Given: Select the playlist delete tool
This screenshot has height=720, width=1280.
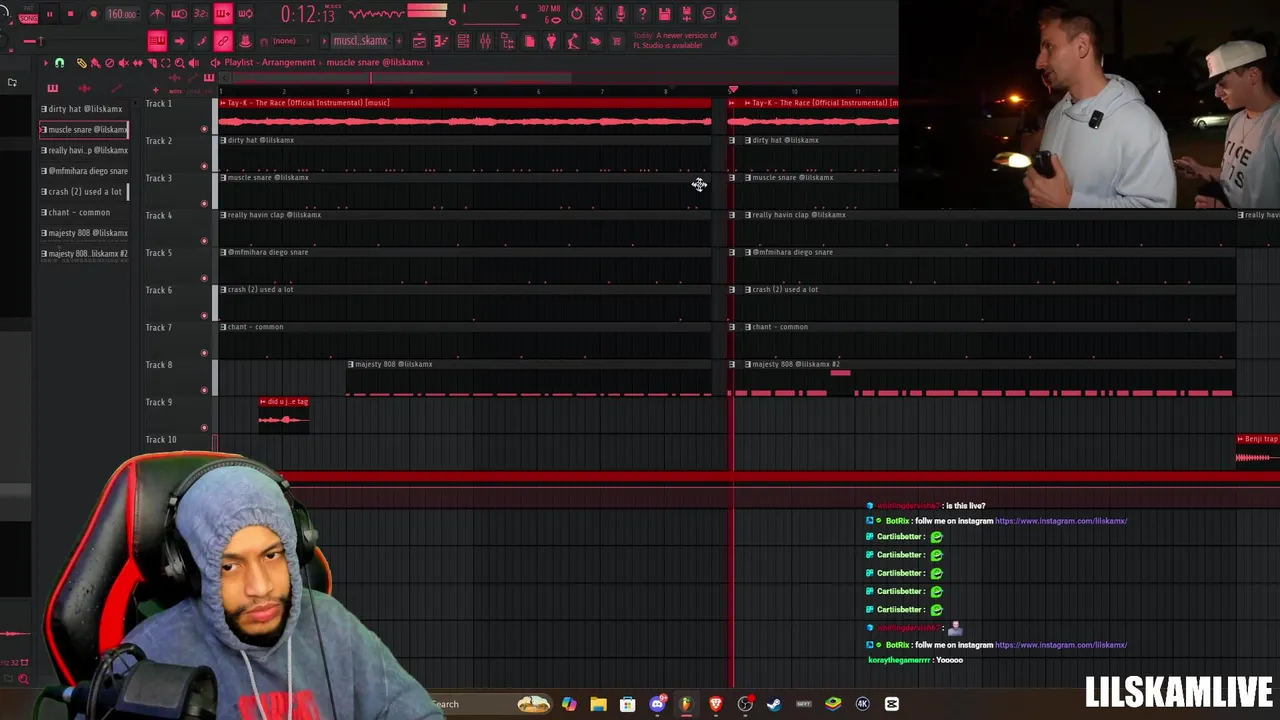Looking at the screenshot, I should pyautogui.click(x=109, y=62).
